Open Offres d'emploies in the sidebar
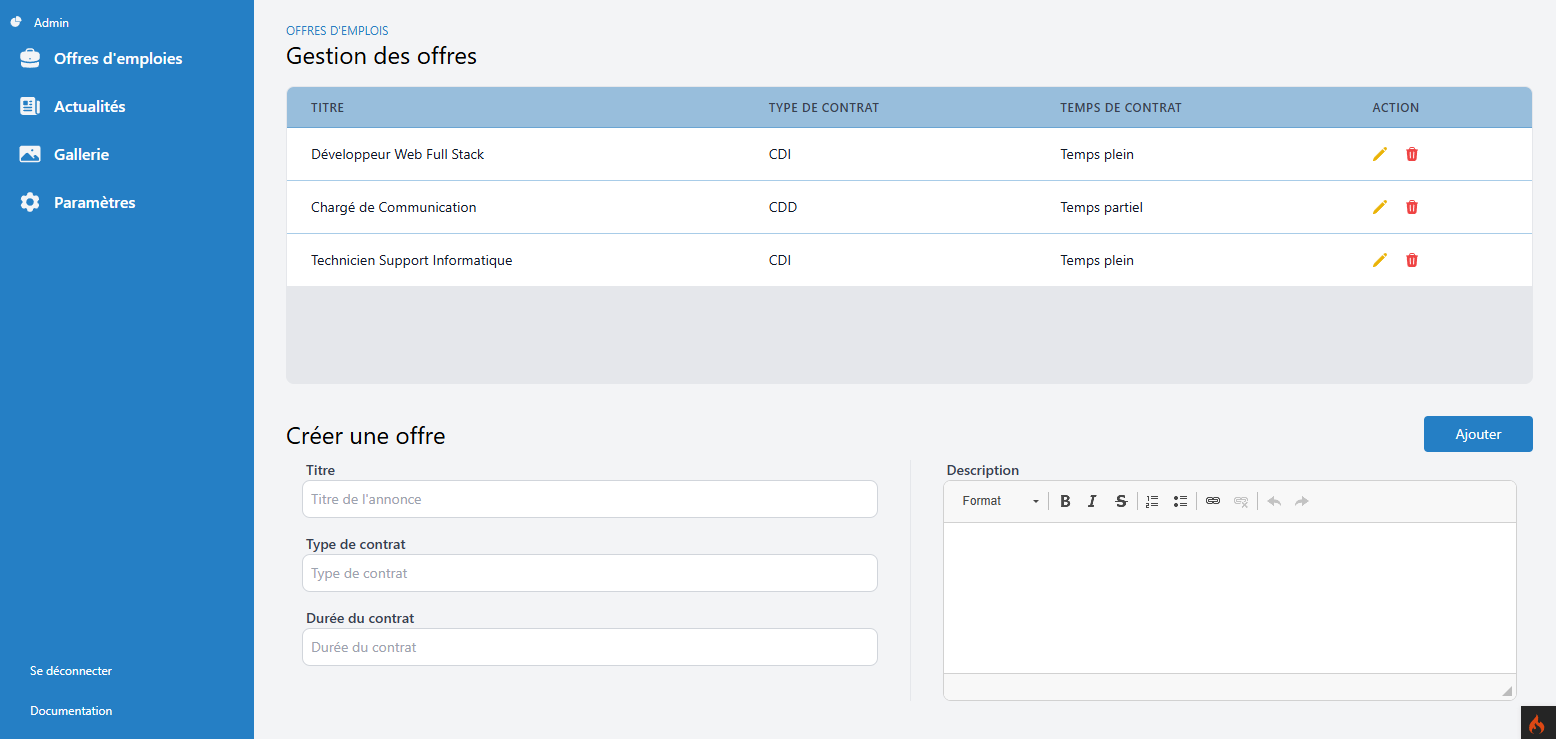This screenshot has width=1556, height=739. [117, 59]
